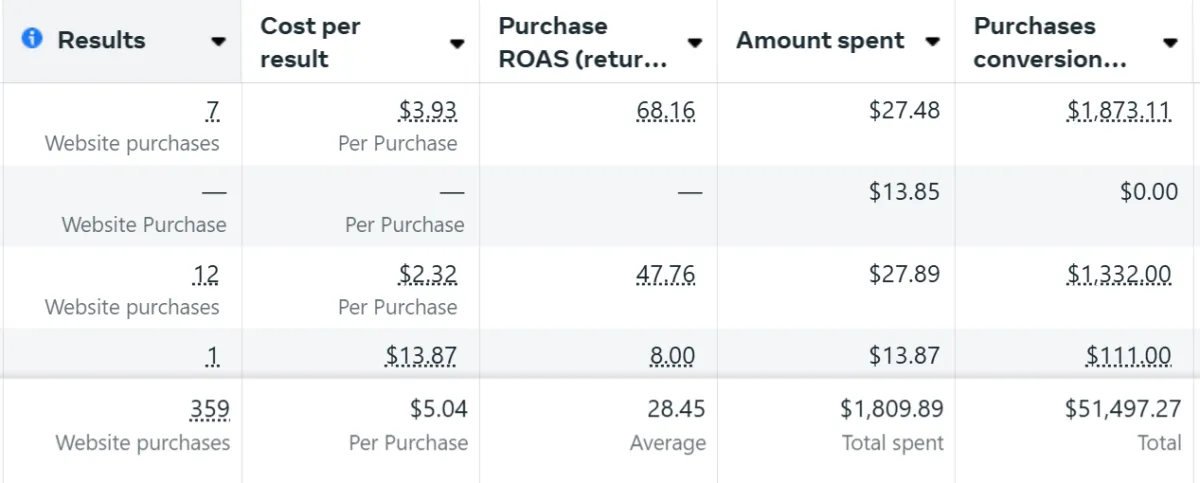The image size is (1200, 483).
Task: Open the $2.32 cost per purchase value
Action: tap(427, 275)
